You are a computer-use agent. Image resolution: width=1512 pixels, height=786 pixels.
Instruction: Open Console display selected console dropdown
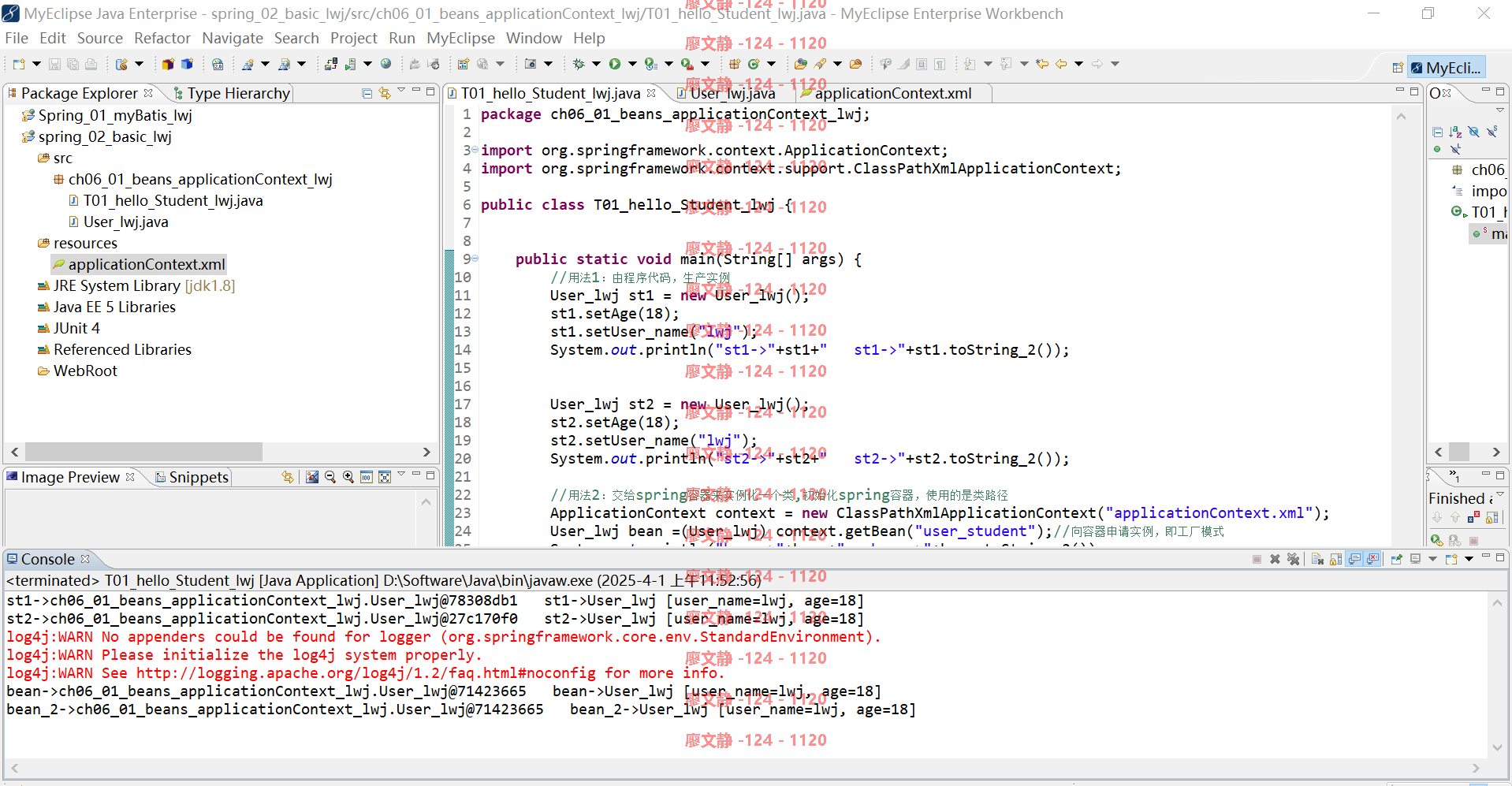1432,559
